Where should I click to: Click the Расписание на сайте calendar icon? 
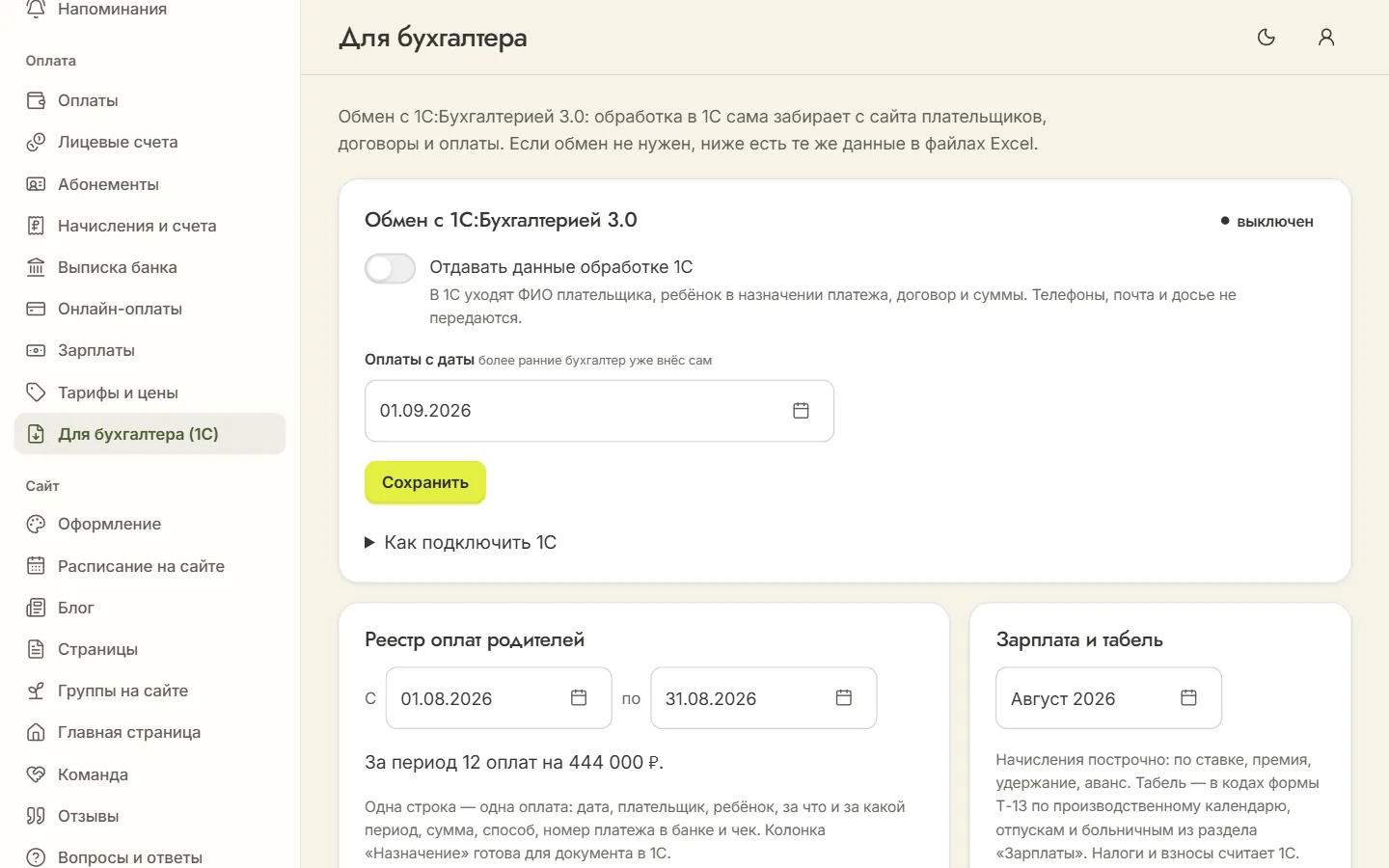(36, 566)
